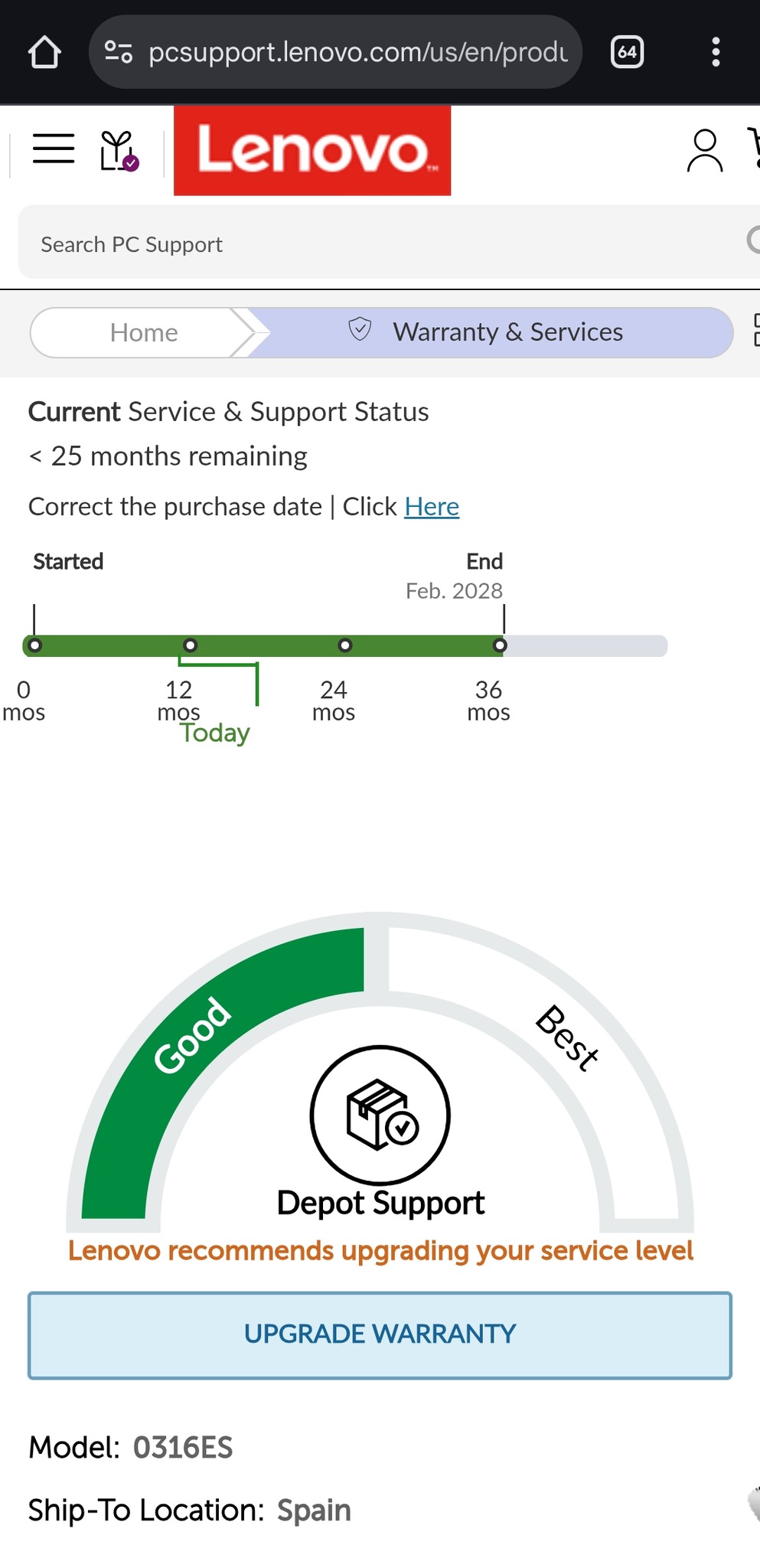Select the Home breadcrumb tab
The image size is (760, 1568).
click(x=143, y=332)
